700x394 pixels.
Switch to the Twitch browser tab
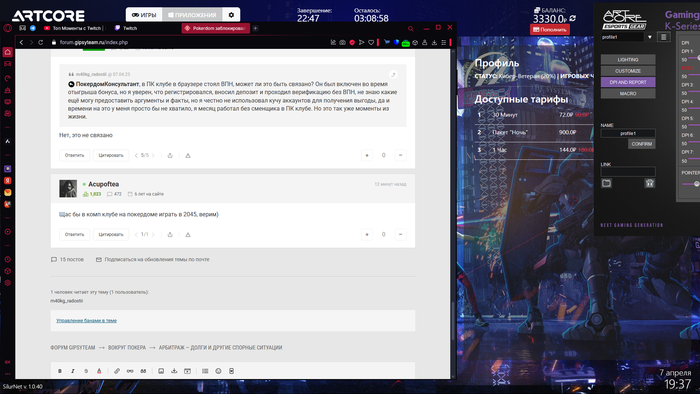pyautogui.click(x=126, y=28)
